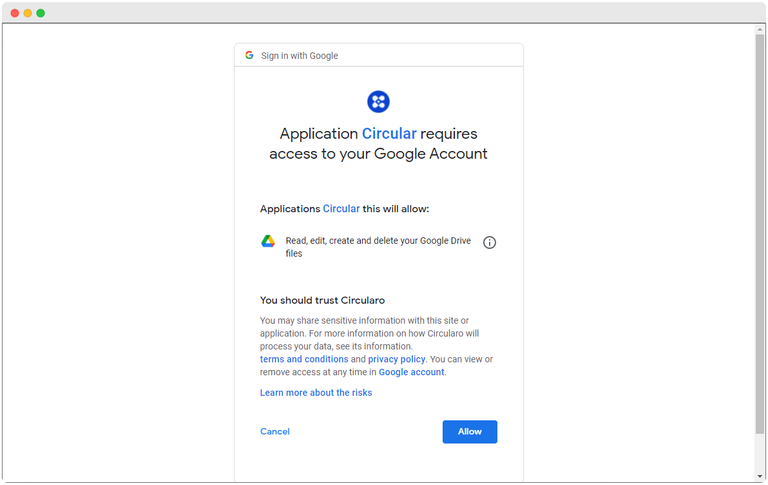
Task: Follow the Google account link
Action: pos(411,372)
